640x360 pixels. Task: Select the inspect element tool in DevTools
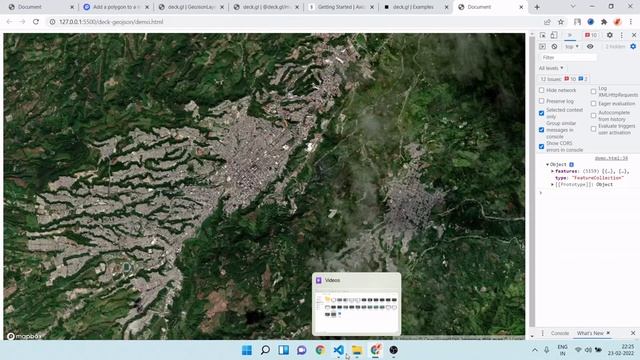542,35
